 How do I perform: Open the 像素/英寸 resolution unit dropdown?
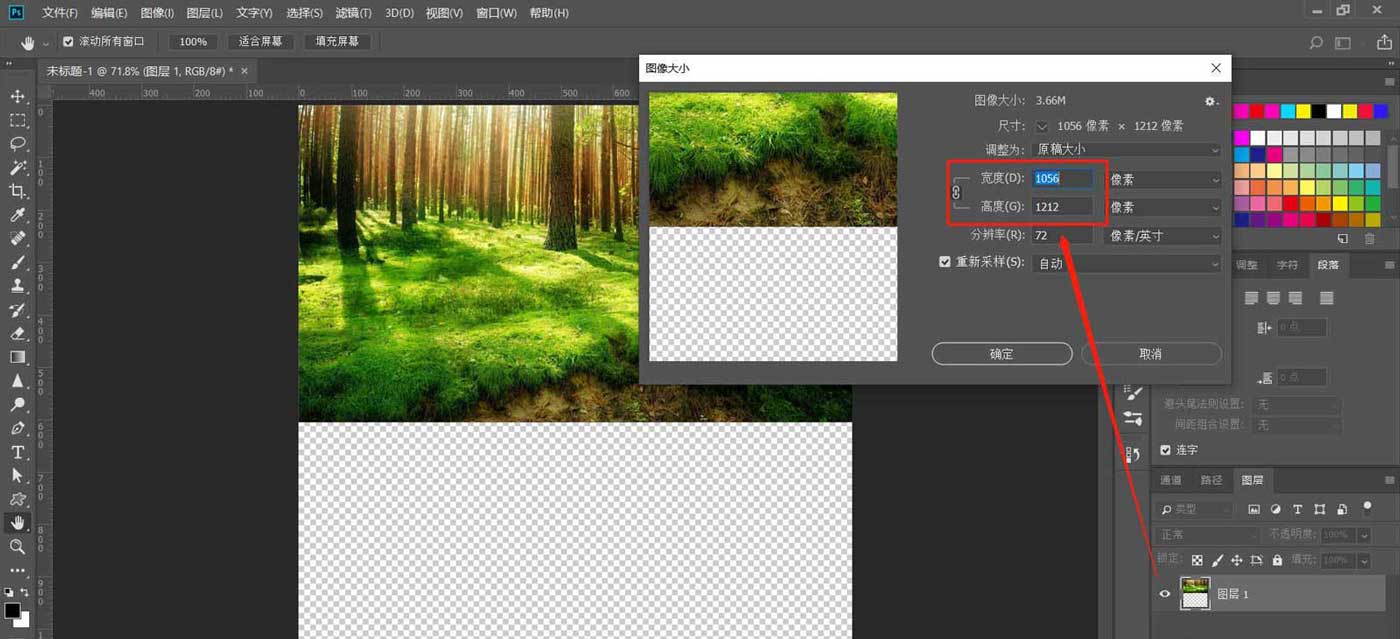point(1164,236)
